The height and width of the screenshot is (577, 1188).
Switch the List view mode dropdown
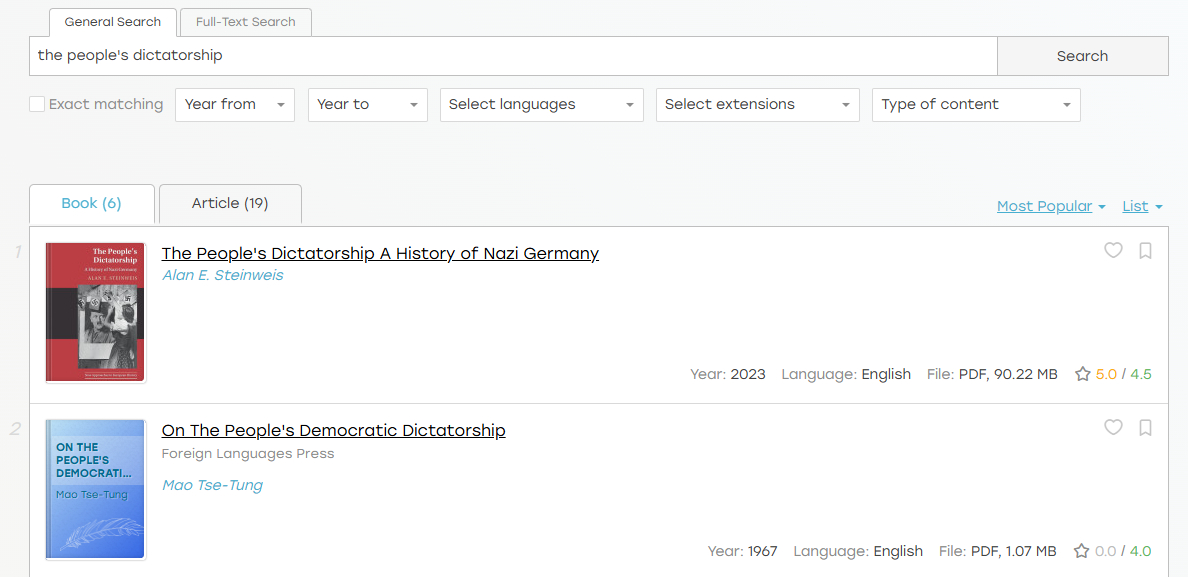pos(1142,206)
